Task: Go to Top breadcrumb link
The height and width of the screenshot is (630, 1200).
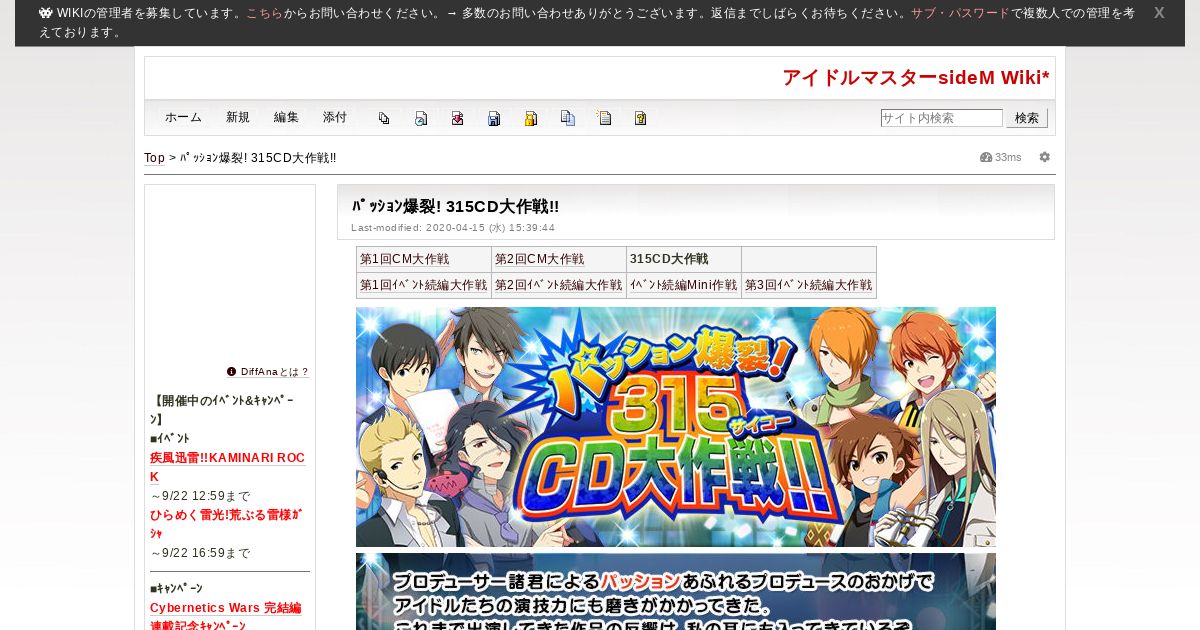Action: point(154,158)
